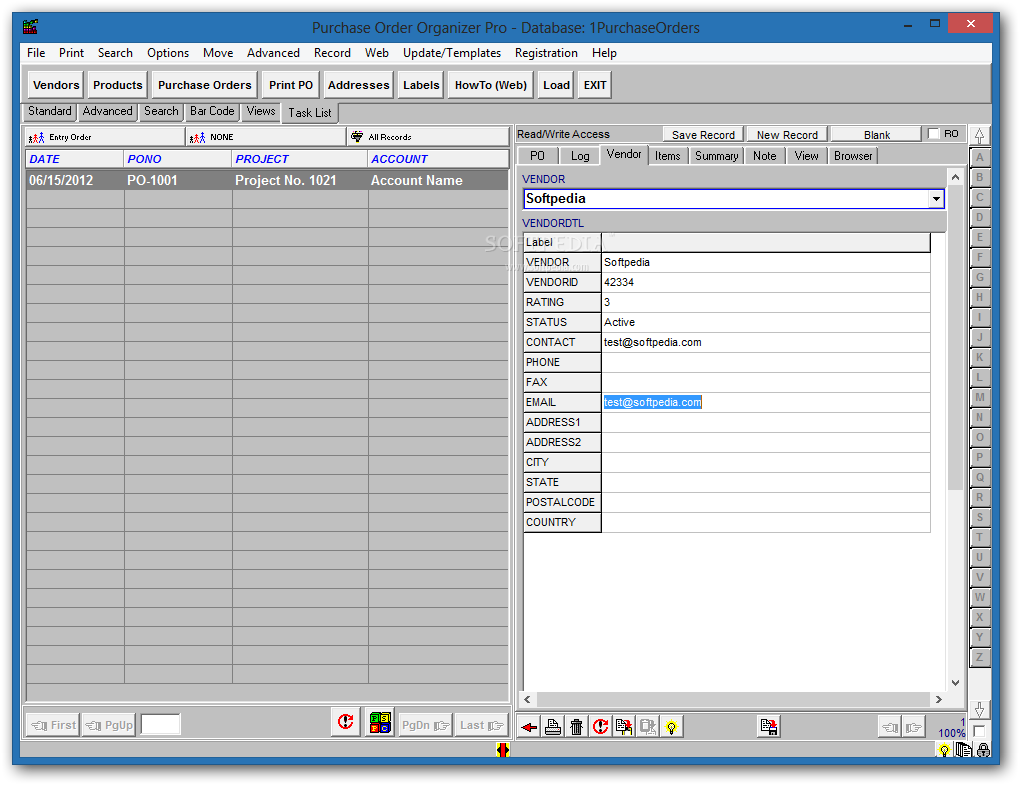Click the Entry Order sort selector

coord(105,137)
